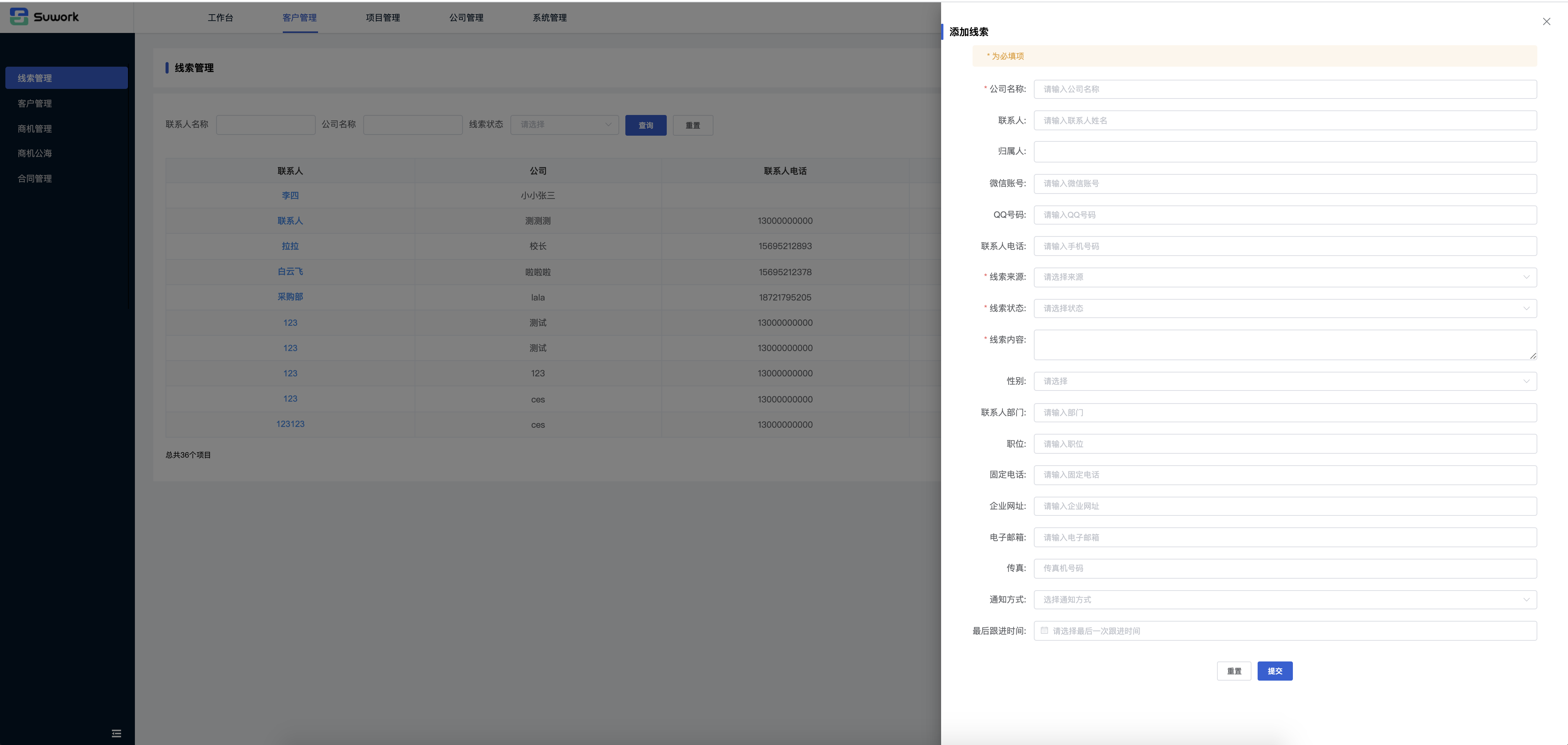
Task: Open the 通知方式 dropdown
Action: 1285,599
